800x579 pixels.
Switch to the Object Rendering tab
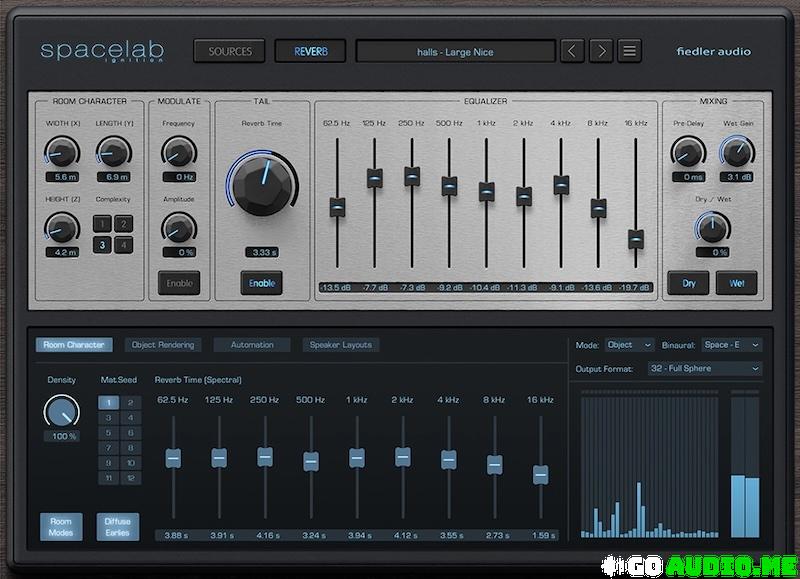(x=164, y=345)
